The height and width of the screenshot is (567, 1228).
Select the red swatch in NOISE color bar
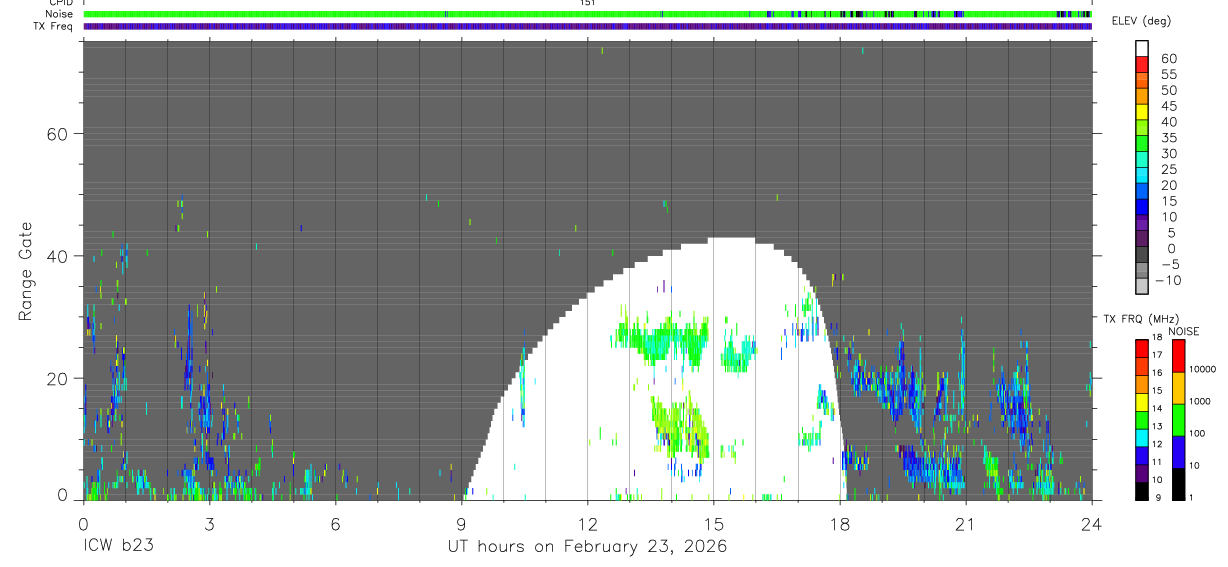tap(1178, 355)
